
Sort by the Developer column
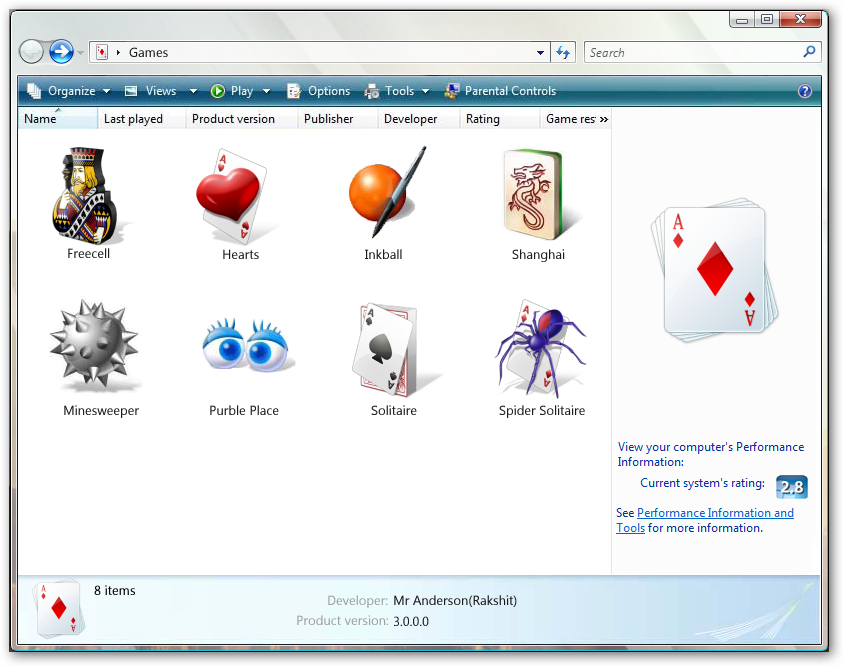click(419, 118)
